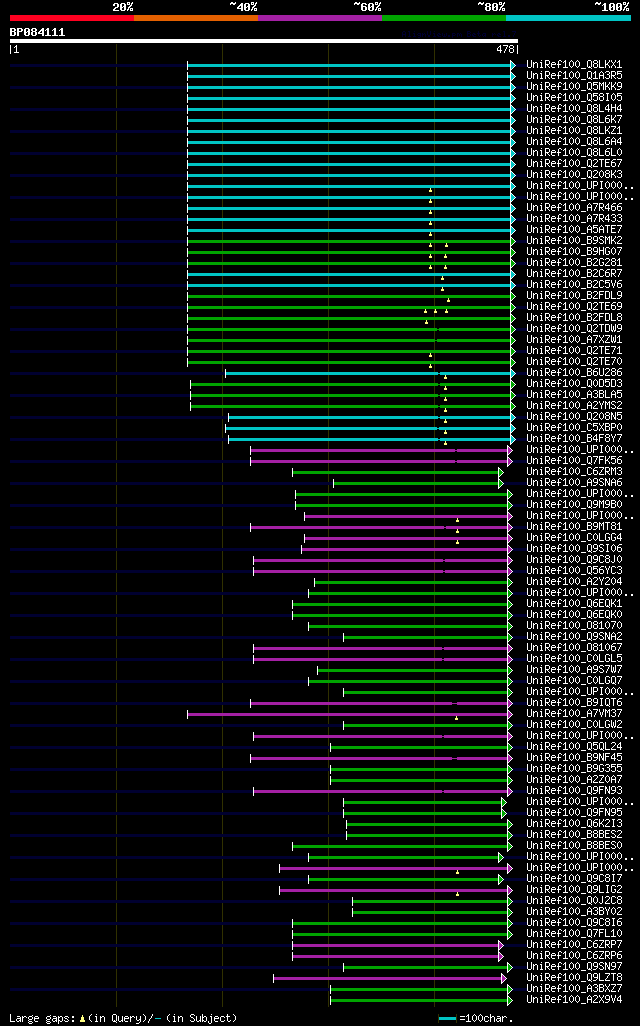This screenshot has width=640, height=1026.
Task: Select hit label UniRef100_Q9FN95
Action: (574, 813)
